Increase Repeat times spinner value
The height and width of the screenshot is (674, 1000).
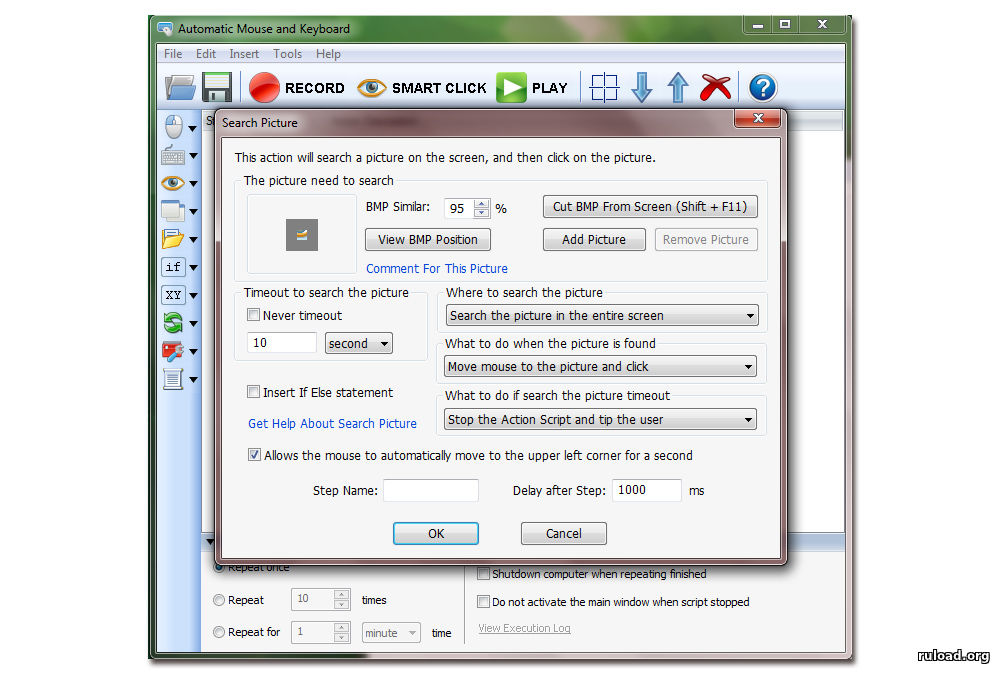(342, 595)
